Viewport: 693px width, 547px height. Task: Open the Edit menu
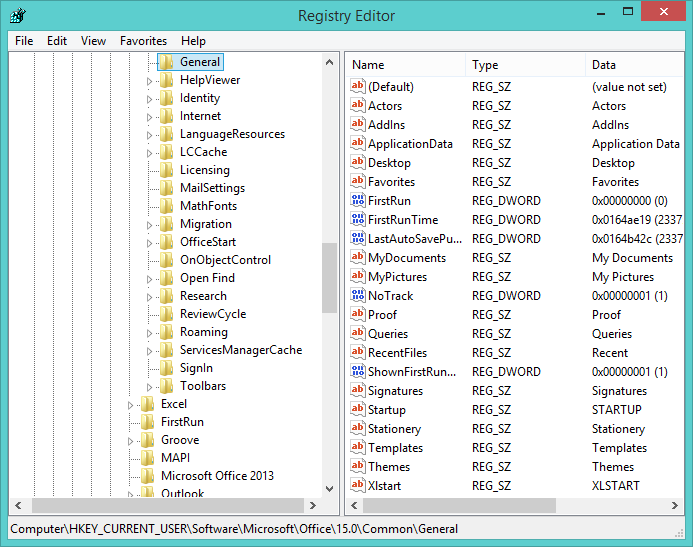point(57,41)
